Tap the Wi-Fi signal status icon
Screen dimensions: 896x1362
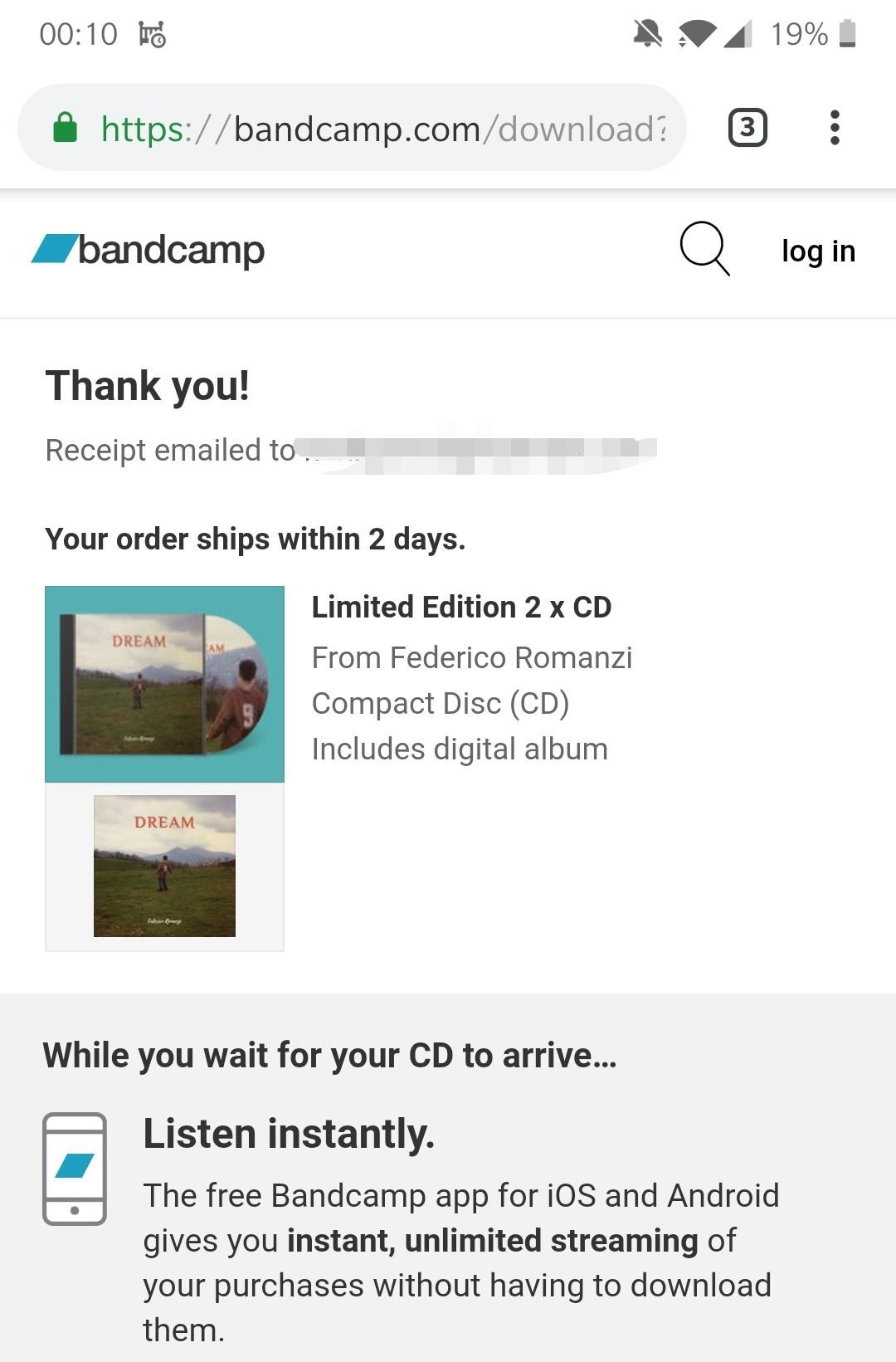pyautogui.click(x=697, y=34)
